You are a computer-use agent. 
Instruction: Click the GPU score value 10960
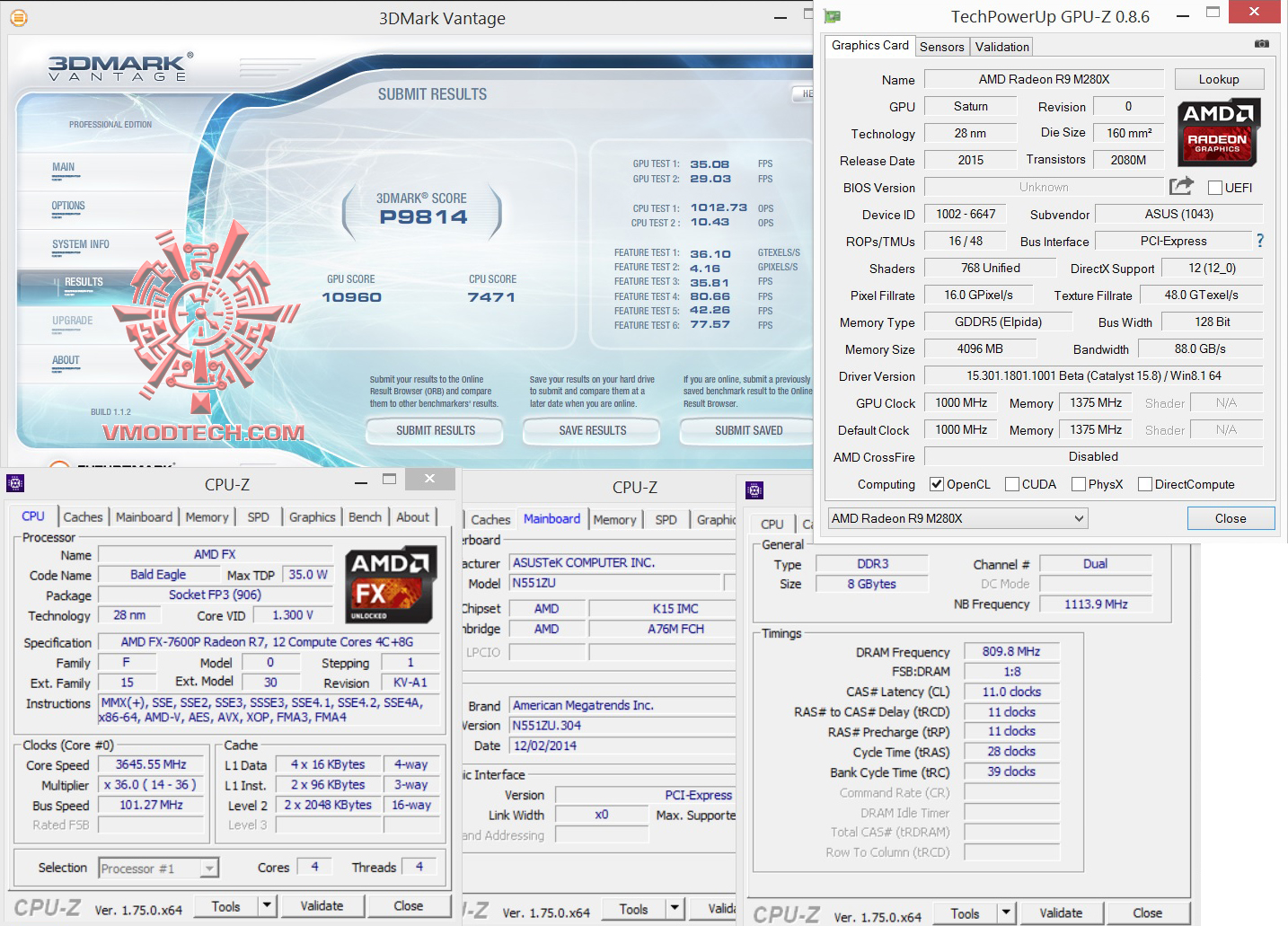point(351,297)
